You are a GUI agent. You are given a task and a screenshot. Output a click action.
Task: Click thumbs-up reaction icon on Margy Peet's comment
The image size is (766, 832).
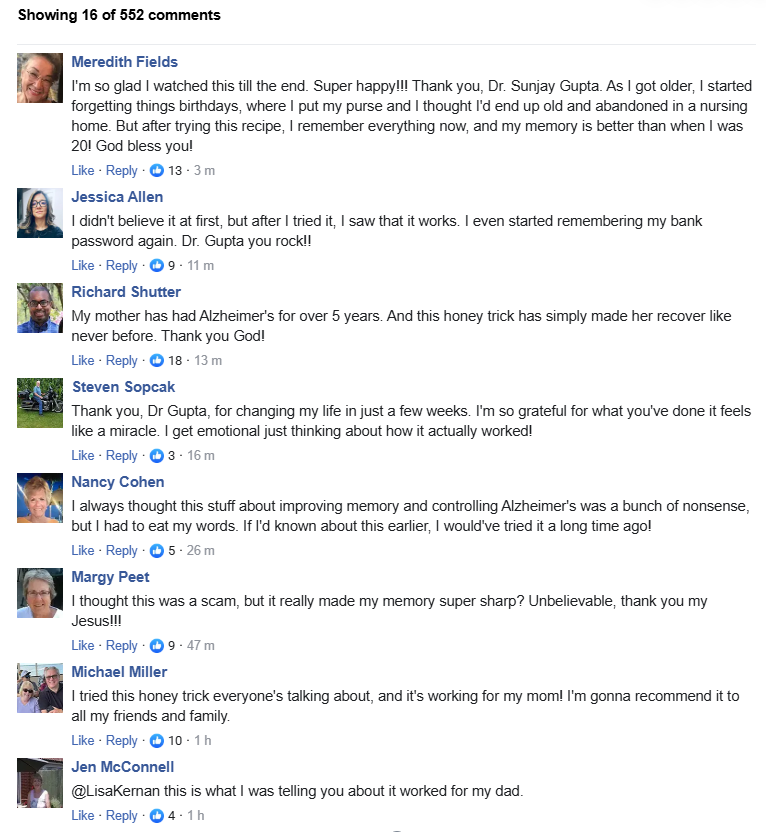[x=156, y=645]
